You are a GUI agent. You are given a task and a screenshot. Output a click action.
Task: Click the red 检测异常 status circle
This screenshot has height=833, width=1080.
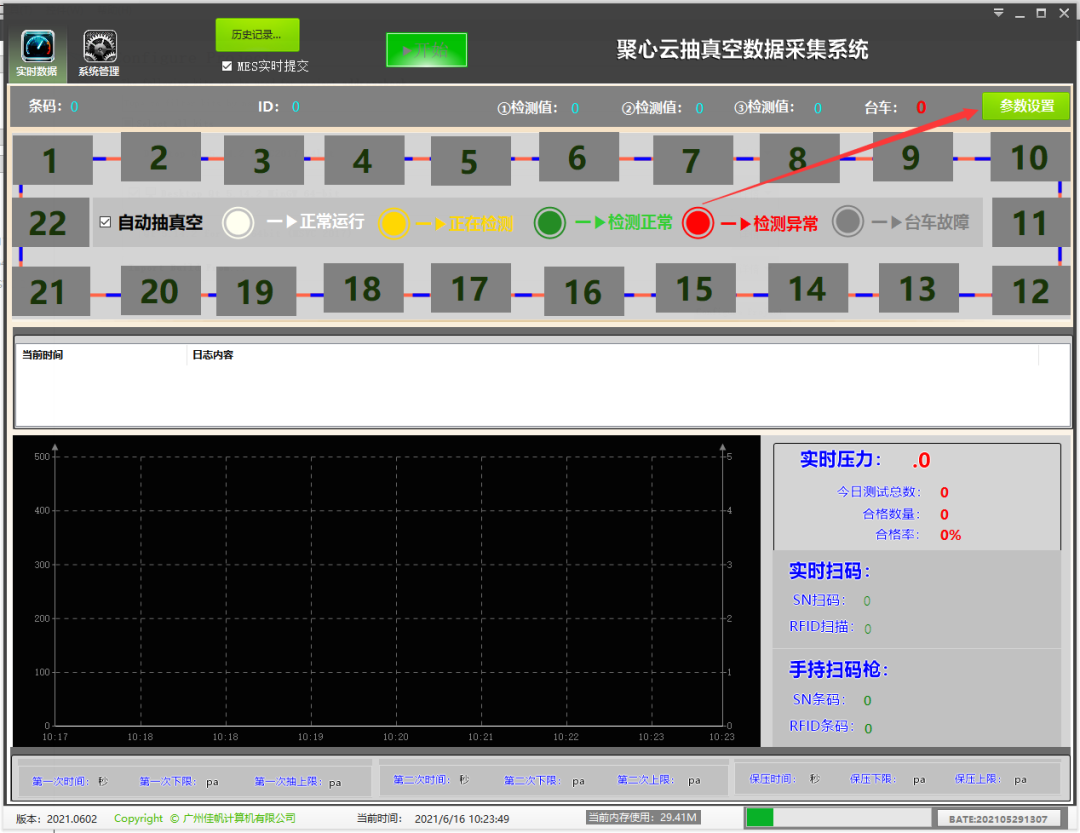(698, 222)
